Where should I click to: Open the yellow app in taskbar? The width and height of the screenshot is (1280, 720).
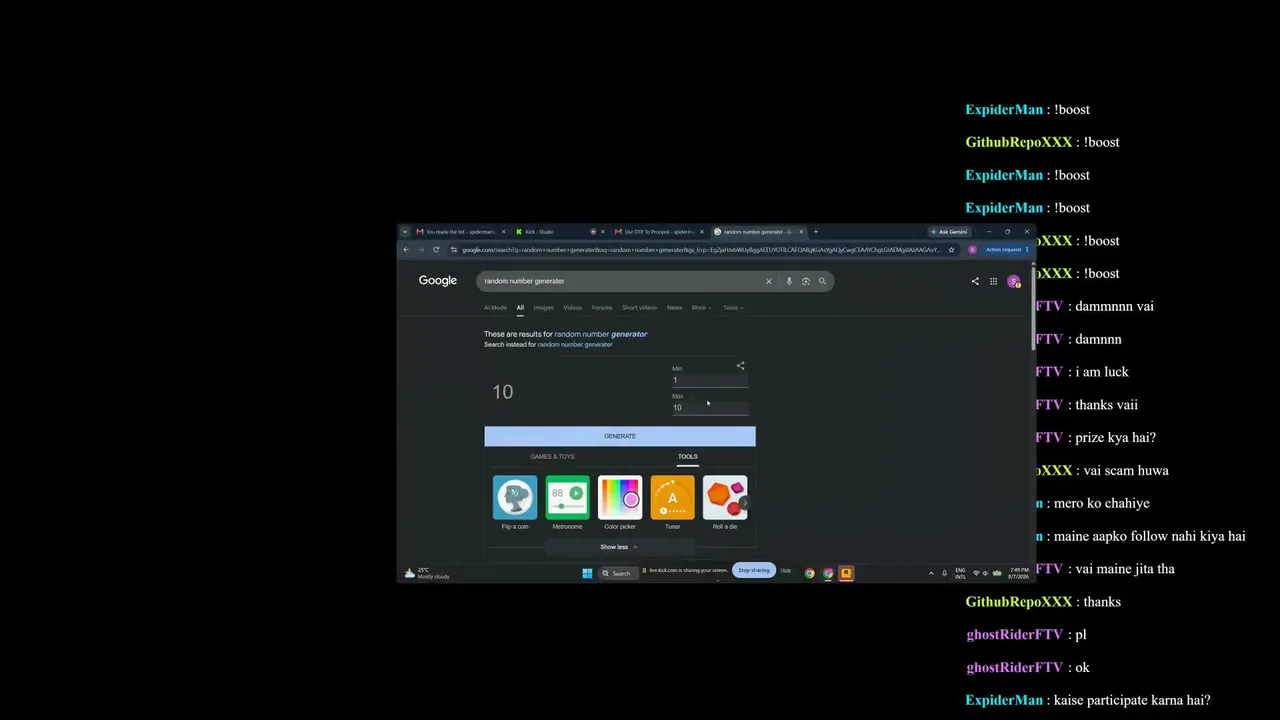point(846,573)
